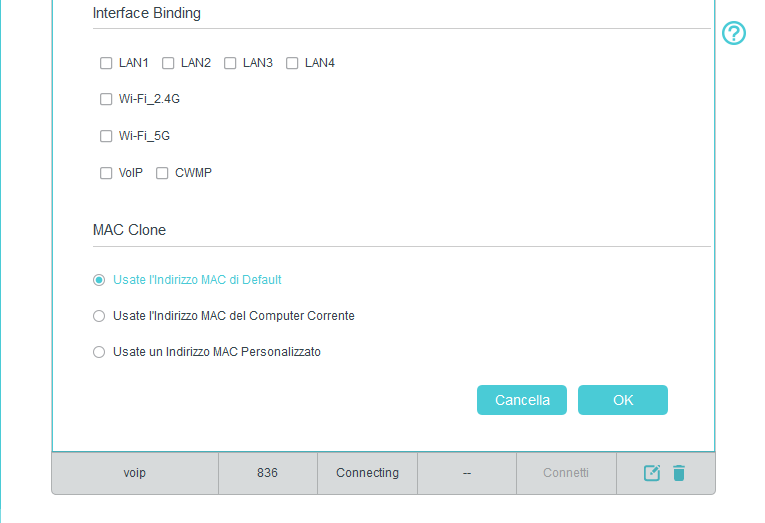The width and height of the screenshot is (765, 523).
Task: Click the Cancella button
Action: [522, 400]
